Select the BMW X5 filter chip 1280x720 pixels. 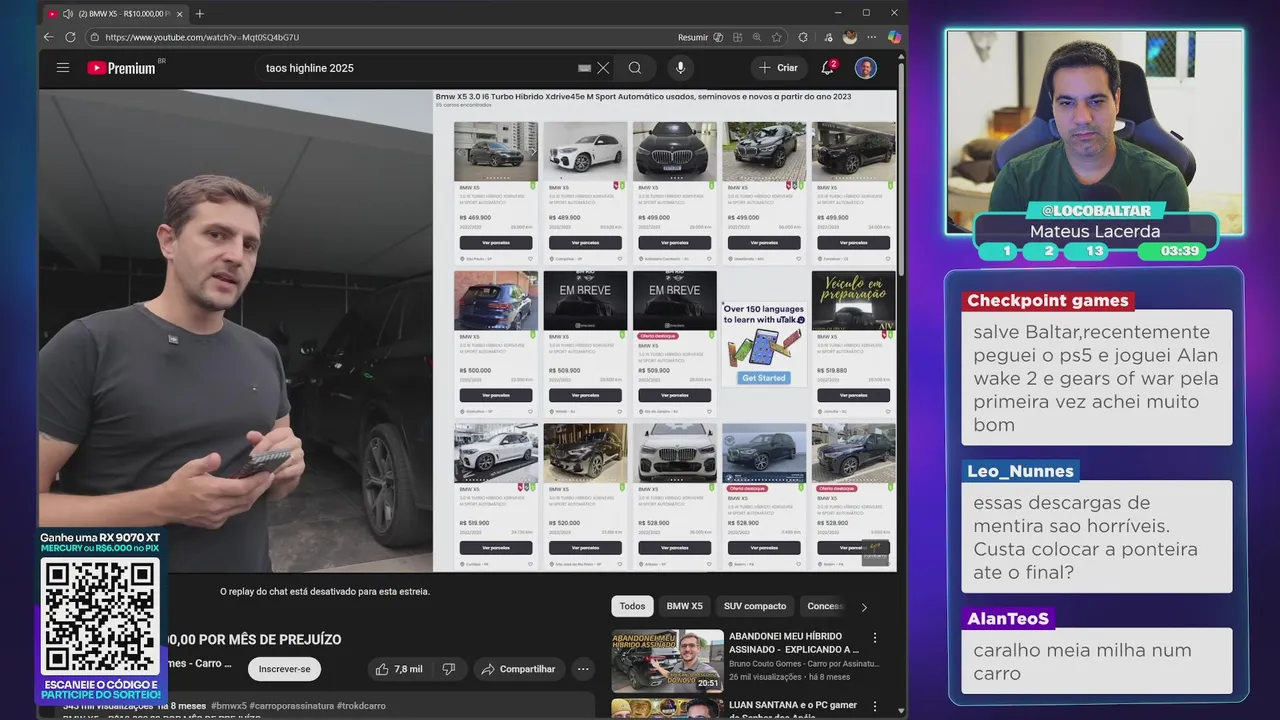tap(685, 606)
